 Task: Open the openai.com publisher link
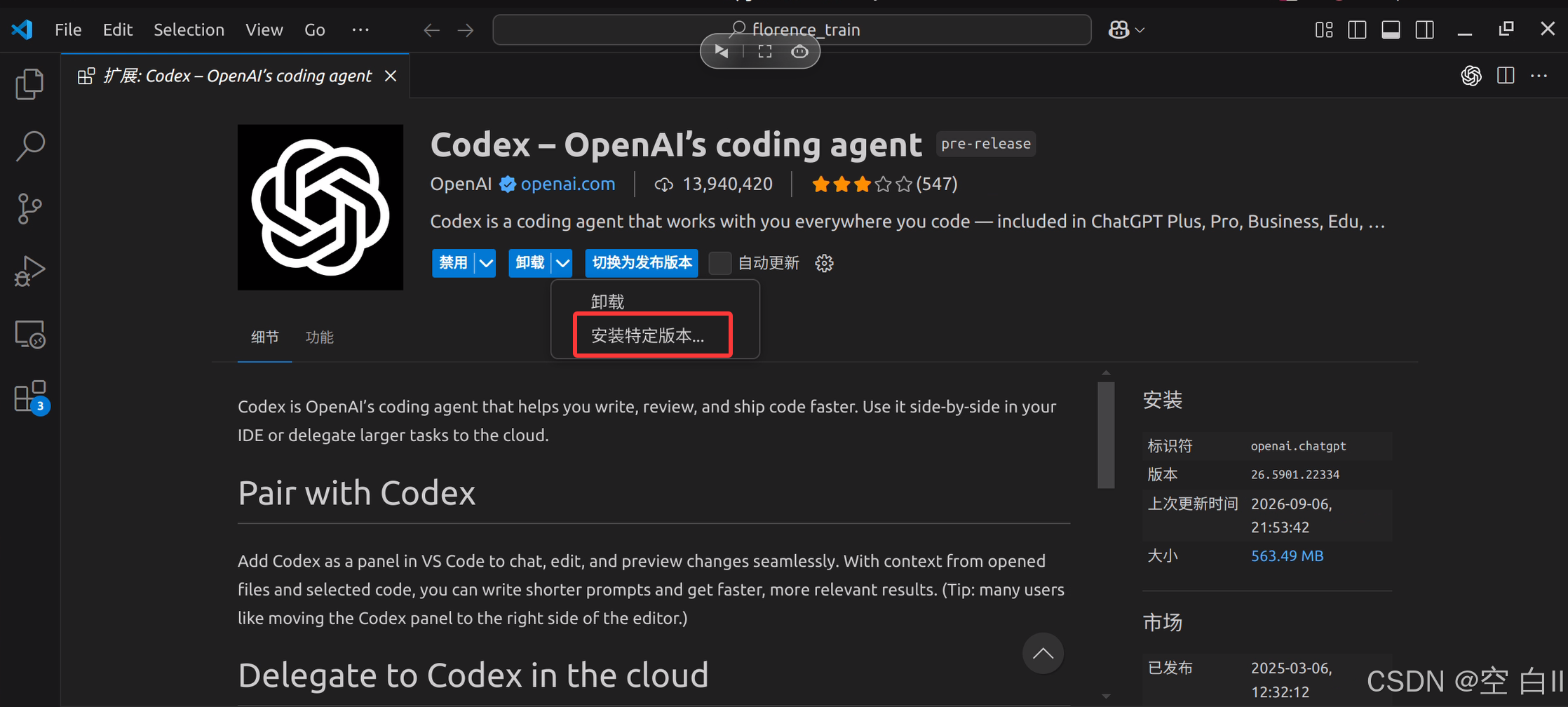coord(568,184)
